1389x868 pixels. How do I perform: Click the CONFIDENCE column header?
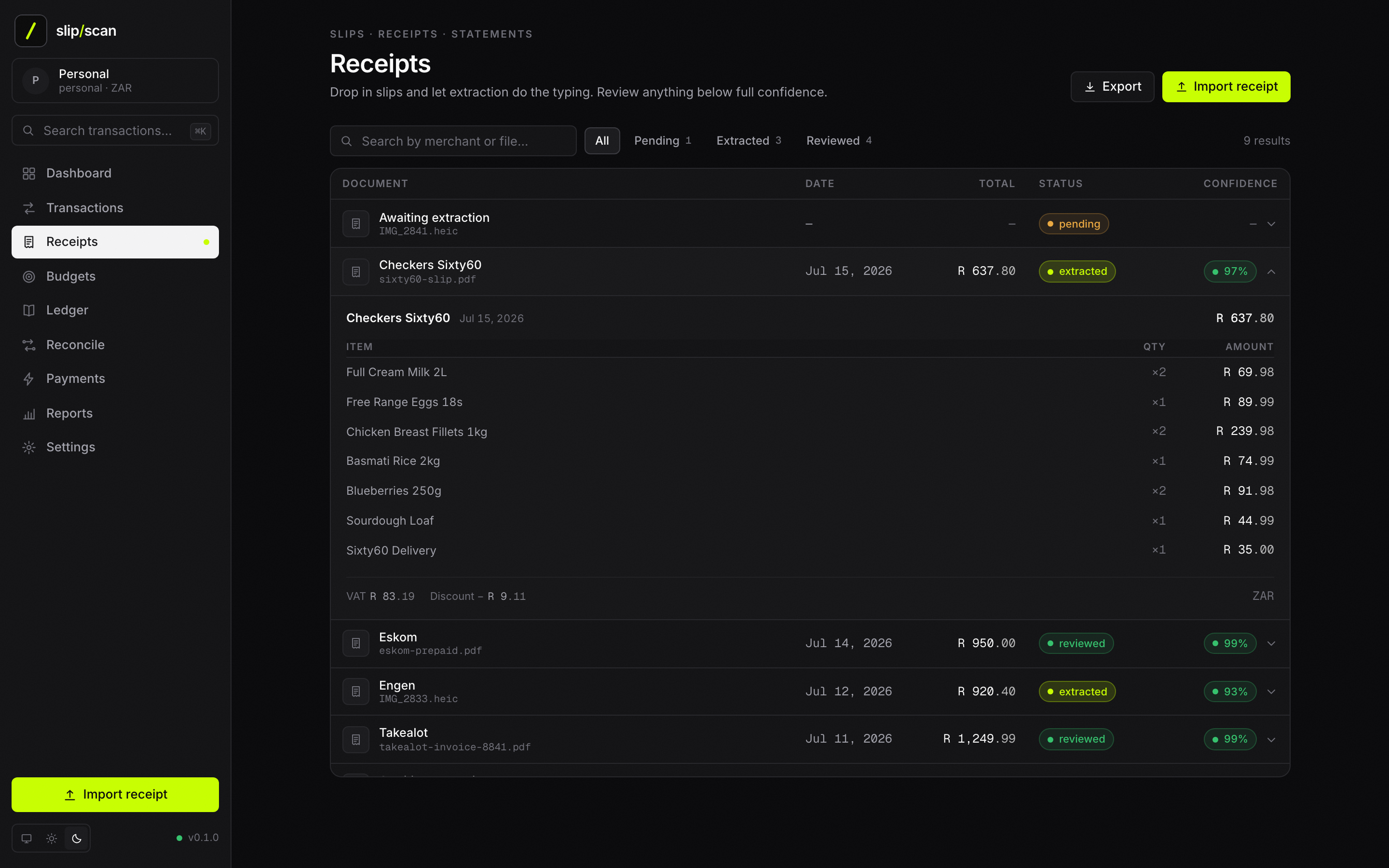1240,184
